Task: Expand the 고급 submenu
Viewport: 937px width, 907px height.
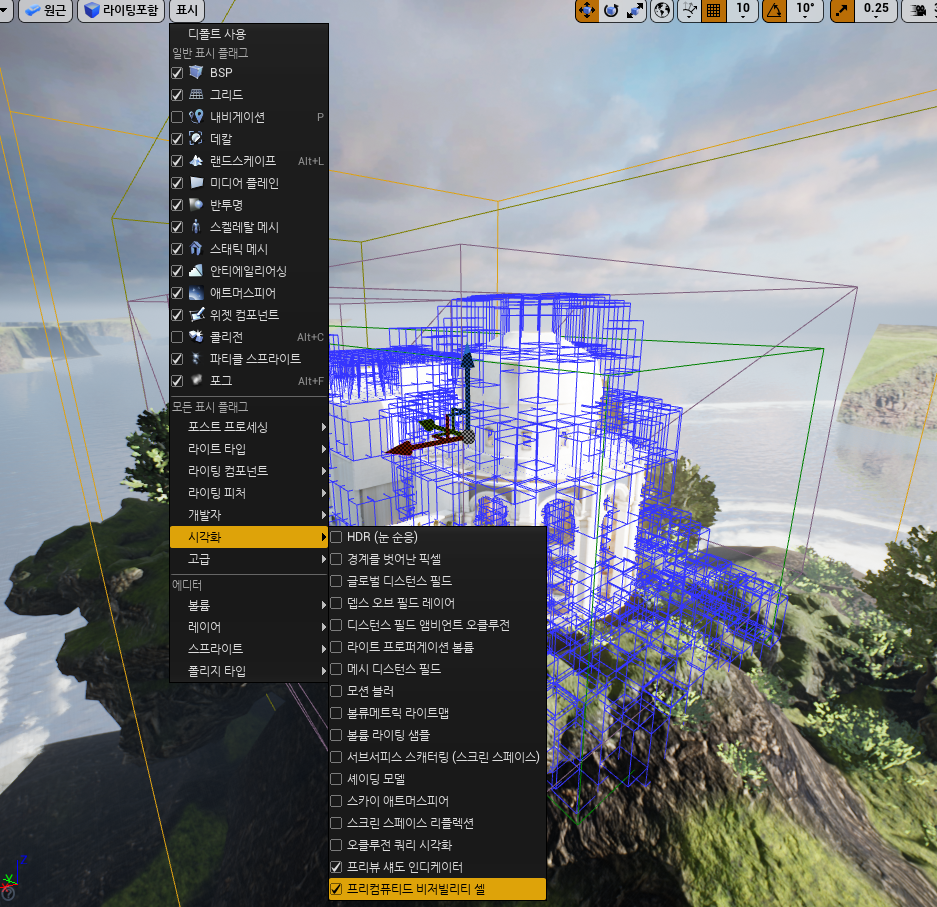Action: point(249,559)
